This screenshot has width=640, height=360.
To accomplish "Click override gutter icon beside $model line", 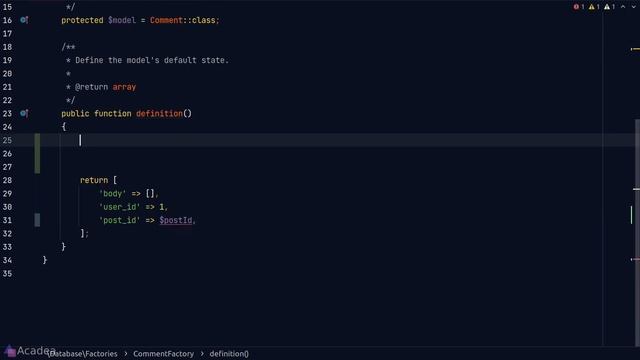I will click(24, 20).
